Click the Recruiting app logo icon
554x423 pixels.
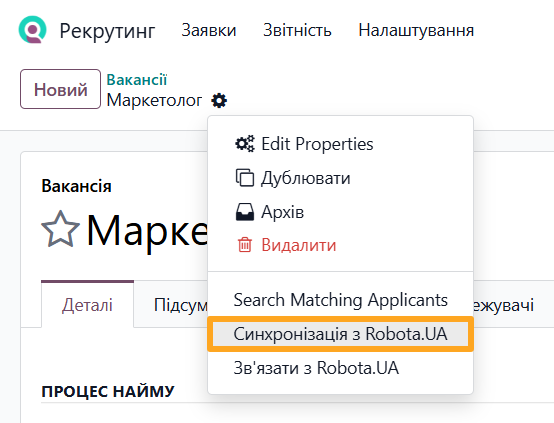(33, 30)
